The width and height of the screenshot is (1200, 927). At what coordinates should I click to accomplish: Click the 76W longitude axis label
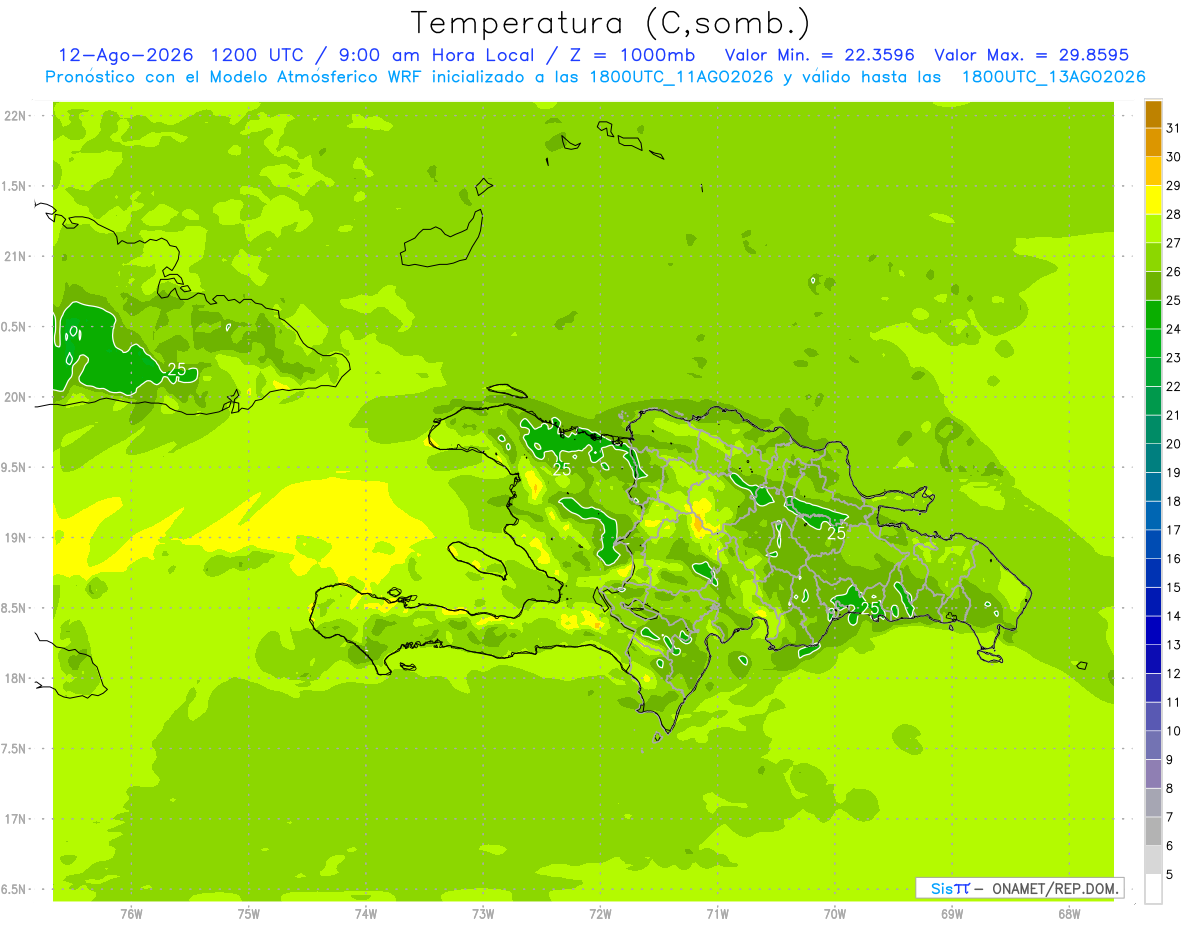pyautogui.click(x=131, y=913)
